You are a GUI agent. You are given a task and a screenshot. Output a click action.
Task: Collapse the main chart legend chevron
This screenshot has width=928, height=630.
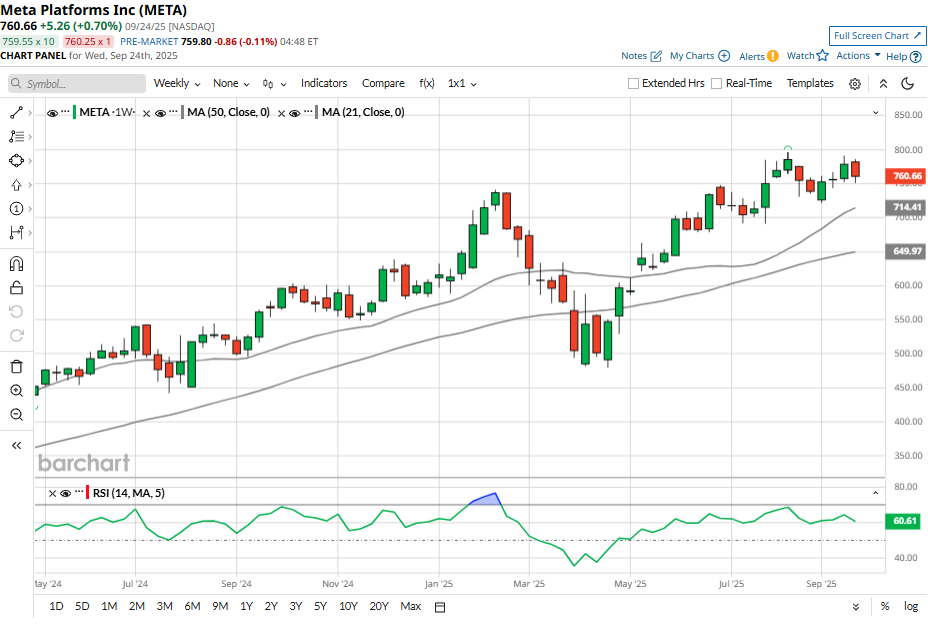point(876,112)
